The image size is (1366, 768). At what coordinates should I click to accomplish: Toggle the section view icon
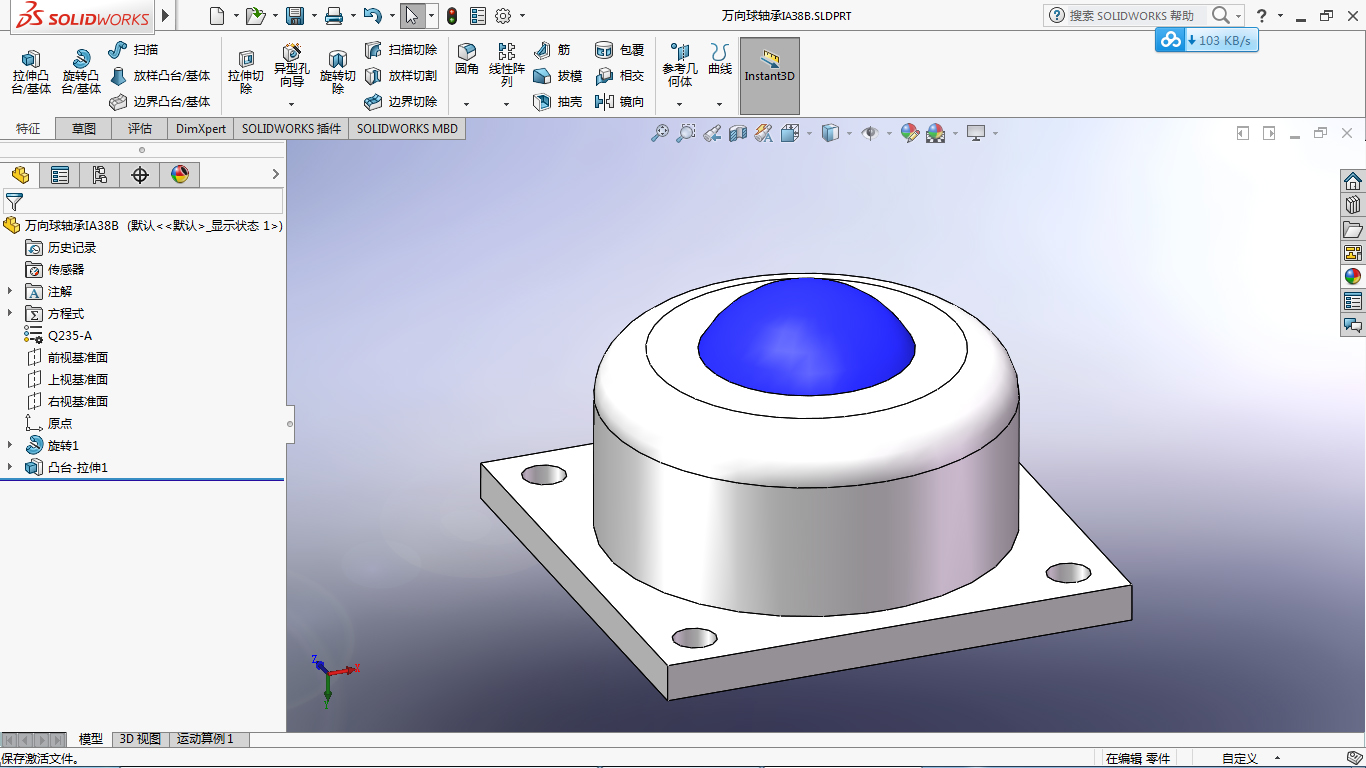click(738, 133)
